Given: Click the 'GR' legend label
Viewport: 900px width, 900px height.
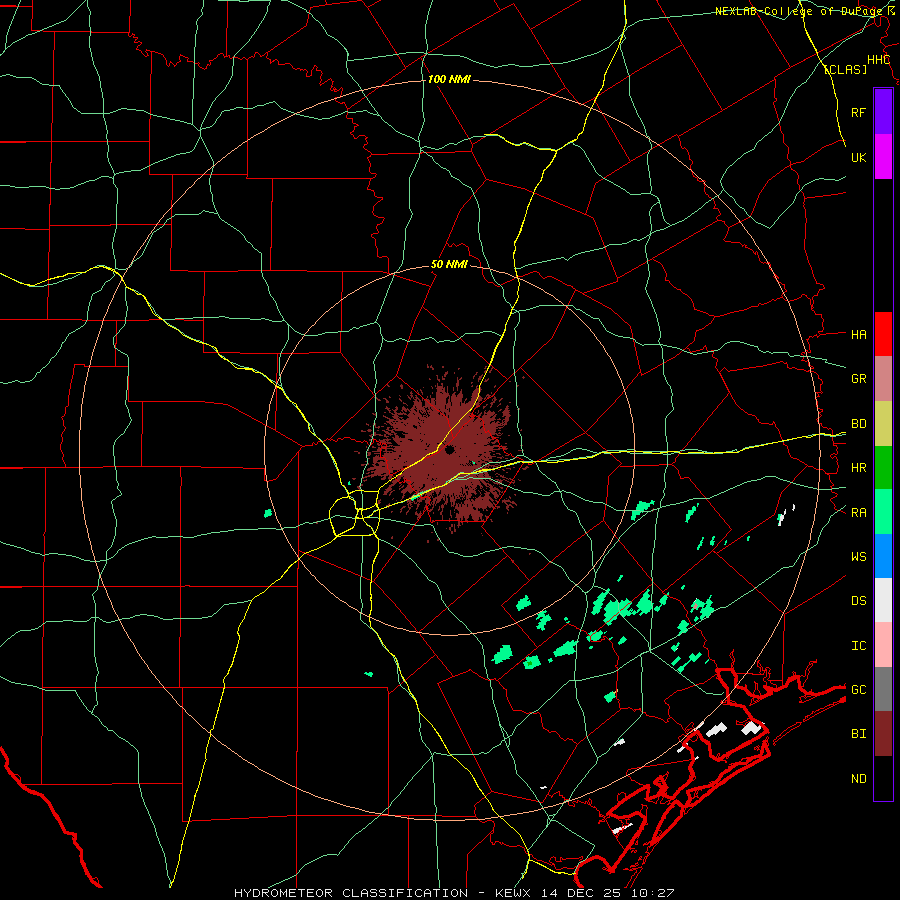Looking at the screenshot, I should pyautogui.click(x=858, y=379).
